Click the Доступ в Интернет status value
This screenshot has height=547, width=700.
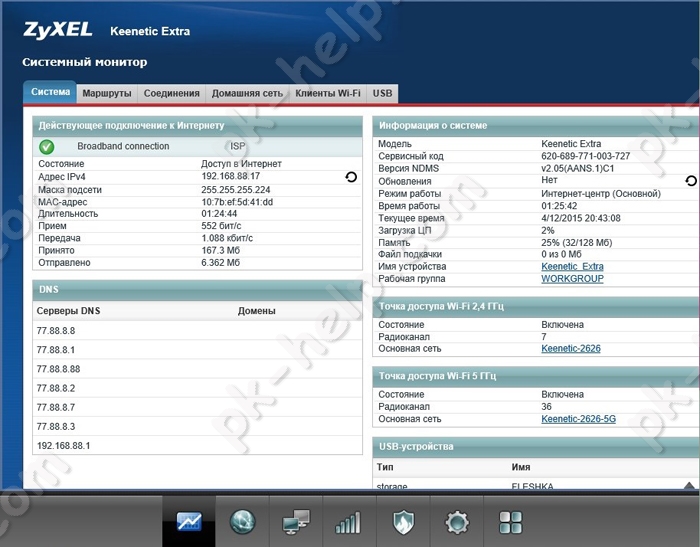click(x=241, y=164)
